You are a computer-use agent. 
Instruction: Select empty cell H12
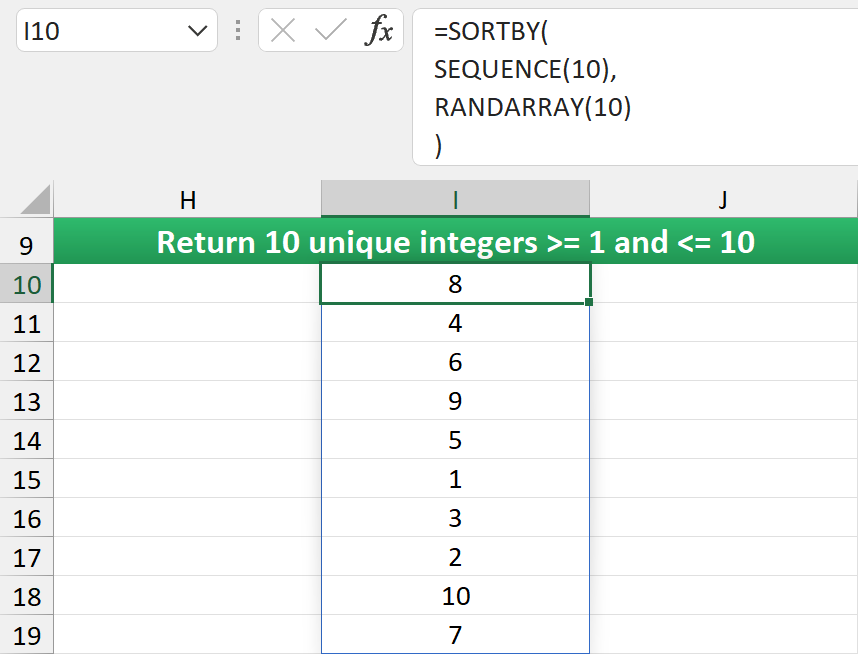(x=187, y=362)
